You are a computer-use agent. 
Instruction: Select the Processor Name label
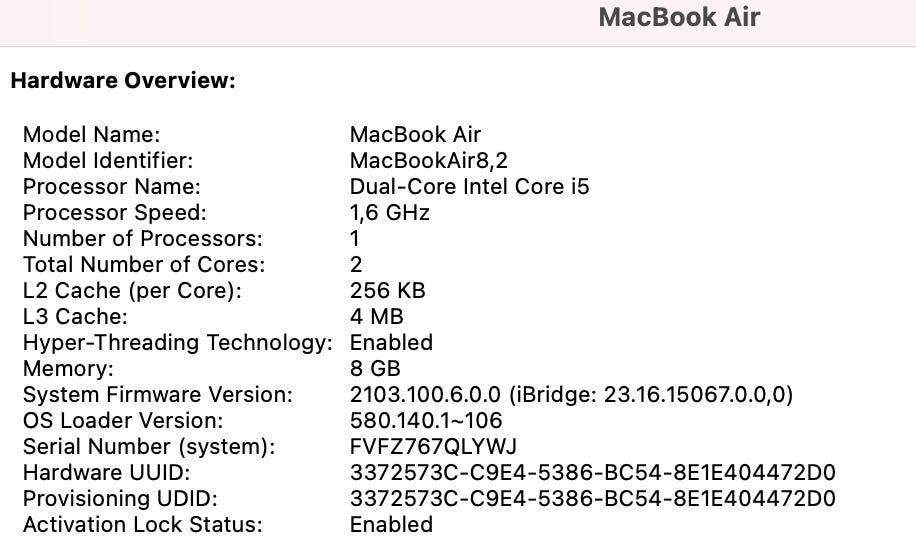[x=112, y=187]
